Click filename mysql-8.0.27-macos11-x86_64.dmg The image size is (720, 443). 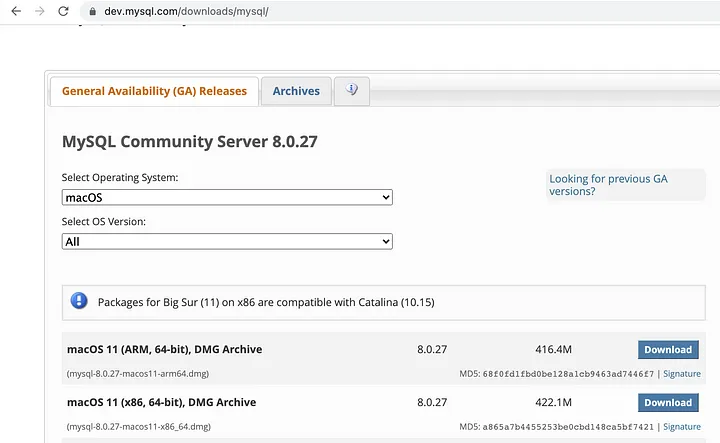139,426
